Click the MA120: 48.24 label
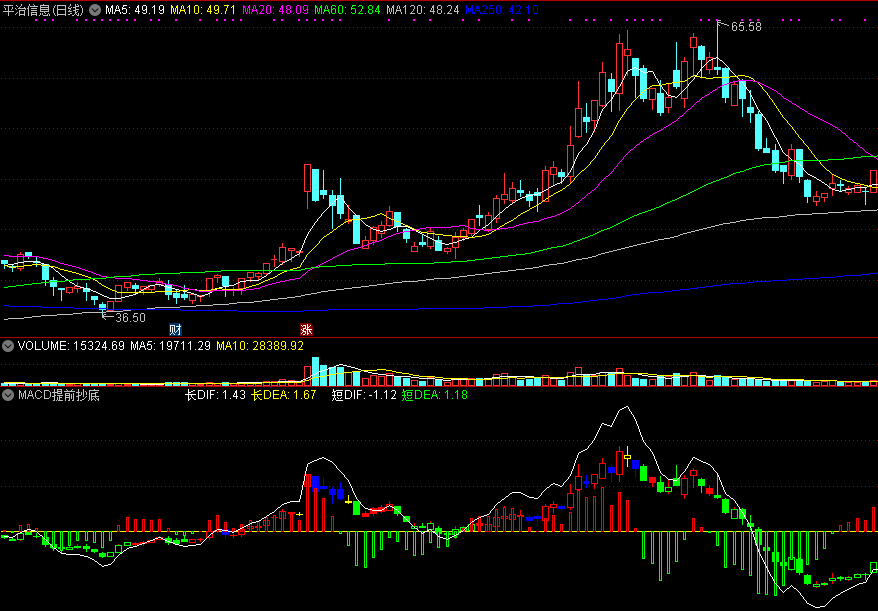This screenshot has width=878, height=611. (x=423, y=10)
